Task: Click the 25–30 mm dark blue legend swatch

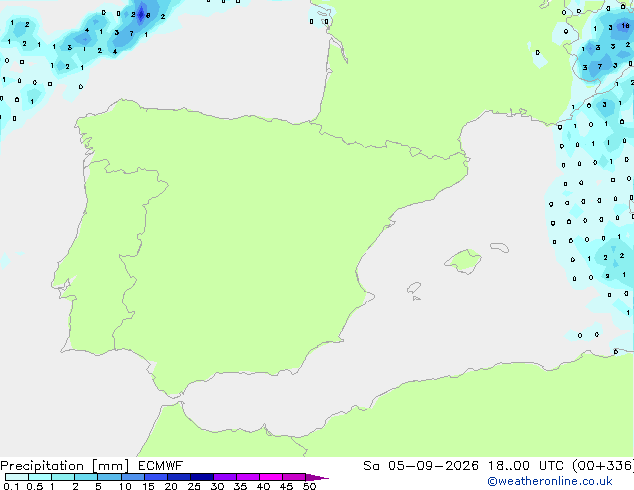Action: pyautogui.click(x=201, y=477)
